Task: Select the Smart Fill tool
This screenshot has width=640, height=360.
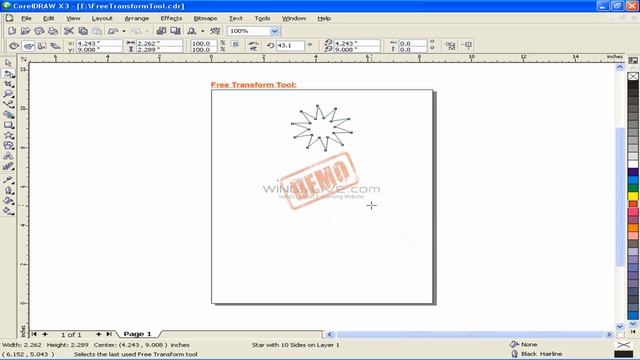Action: (8, 115)
